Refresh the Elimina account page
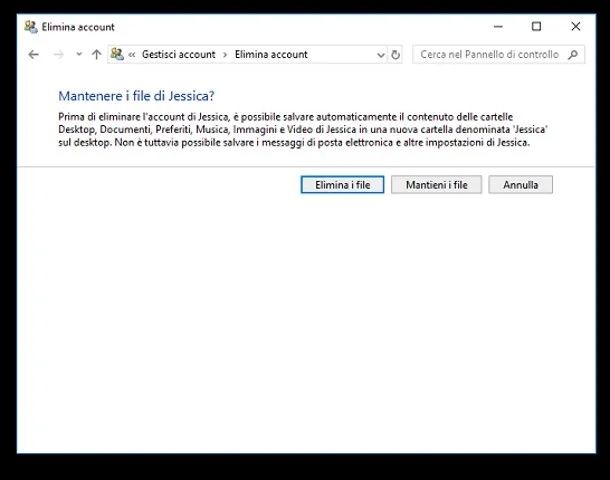 click(395, 55)
